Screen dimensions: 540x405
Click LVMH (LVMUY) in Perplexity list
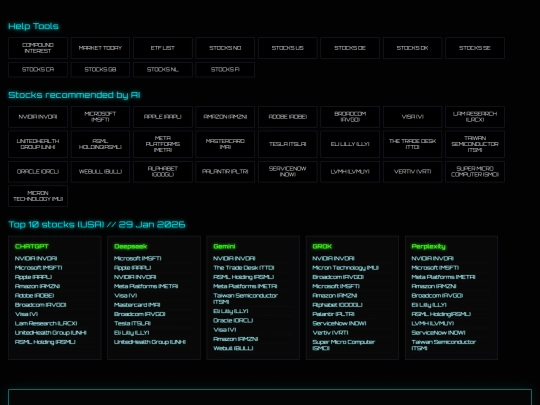click(x=433, y=323)
